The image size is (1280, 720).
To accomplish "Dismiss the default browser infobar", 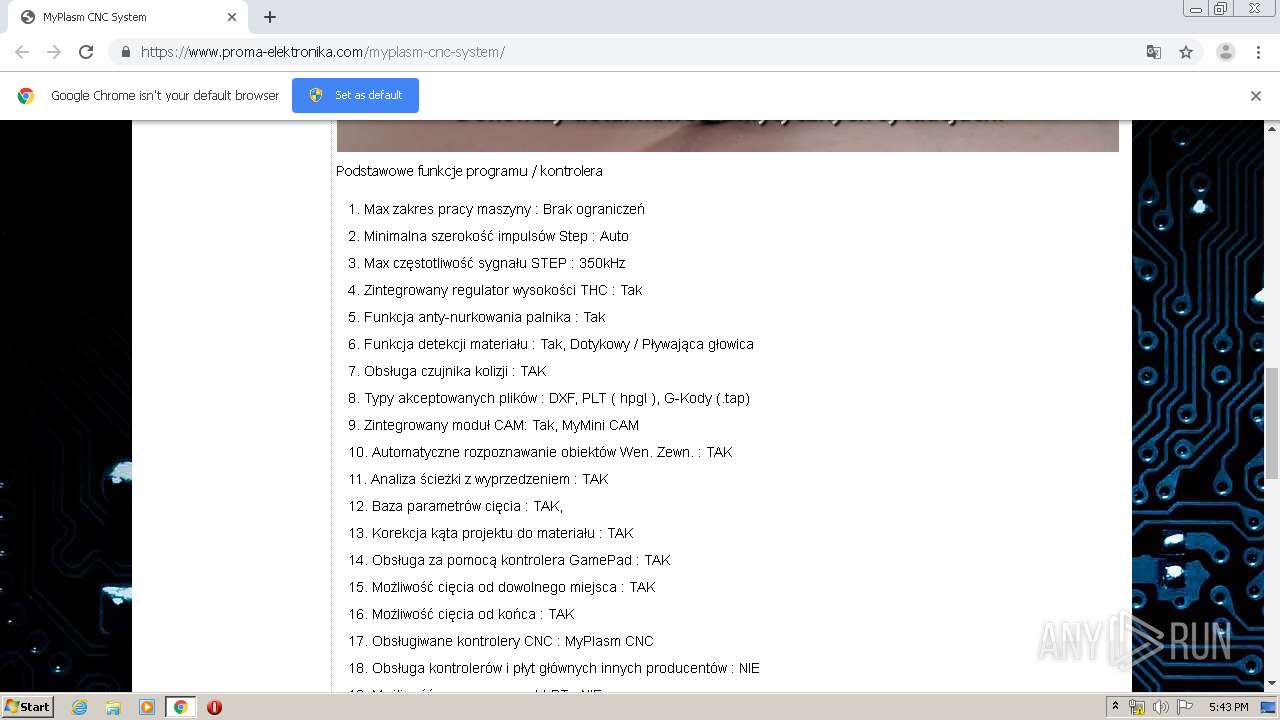I will [1256, 96].
